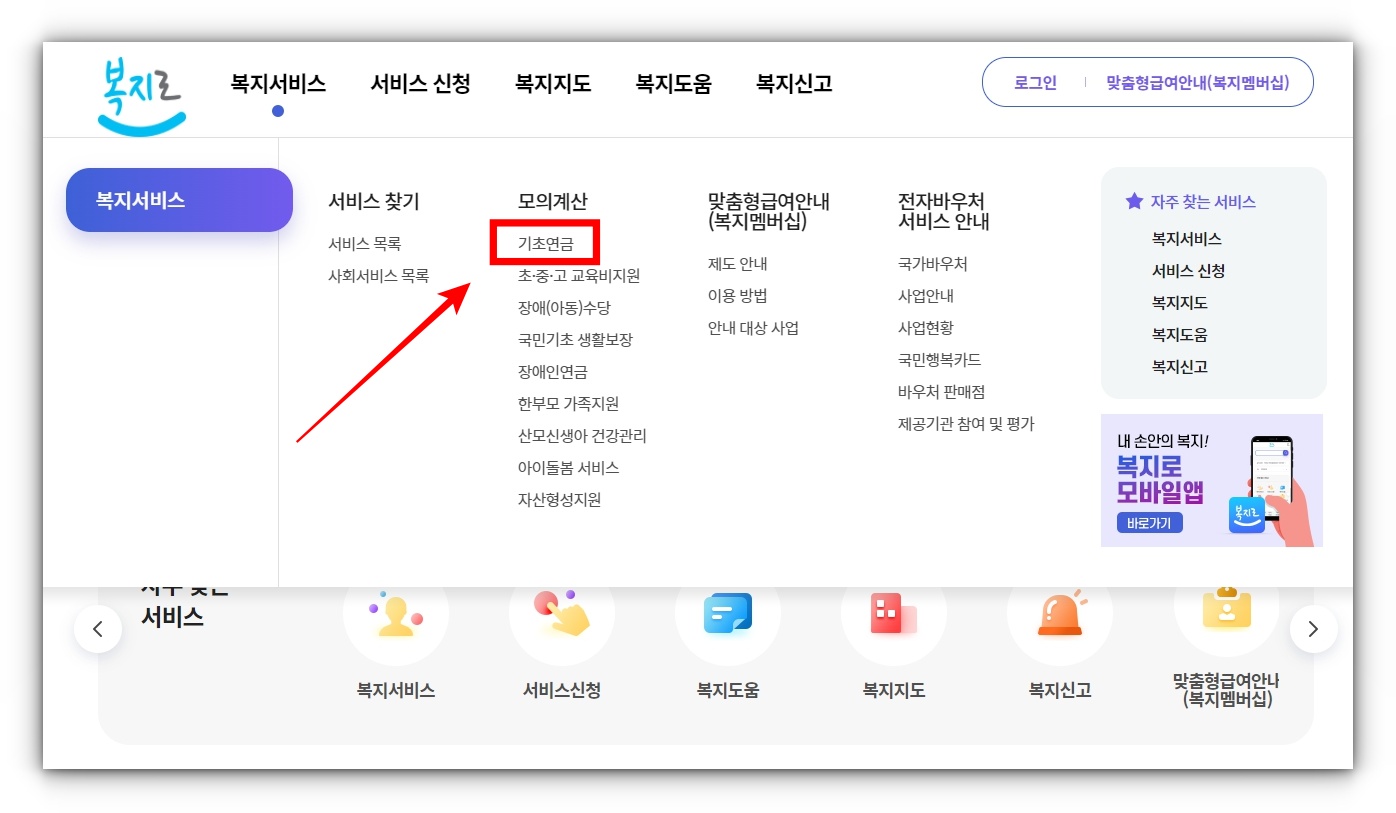Viewport: 1396px width, 813px height.
Task: Select the 복지서비스 person icon
Action: pos(396,615)
